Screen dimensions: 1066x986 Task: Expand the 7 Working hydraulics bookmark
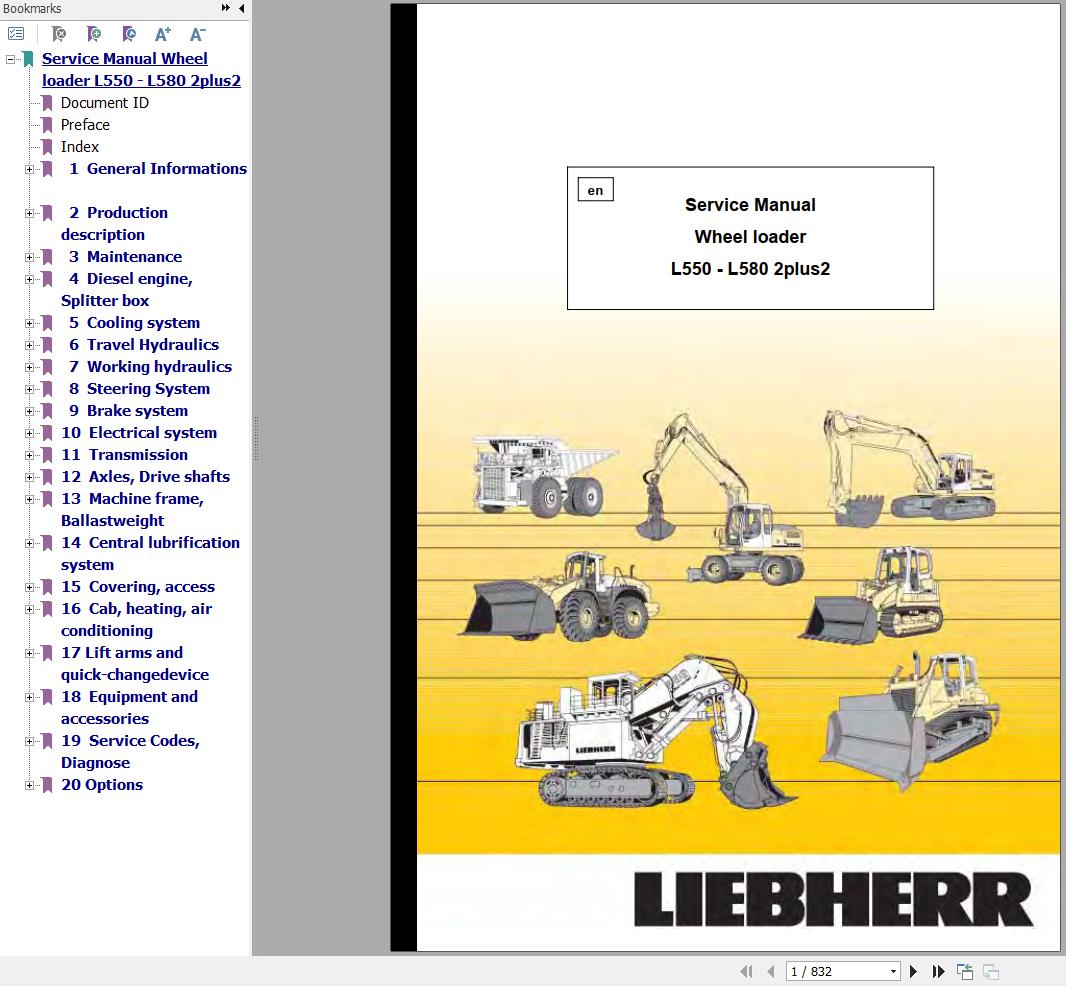(x=29, y=367)
